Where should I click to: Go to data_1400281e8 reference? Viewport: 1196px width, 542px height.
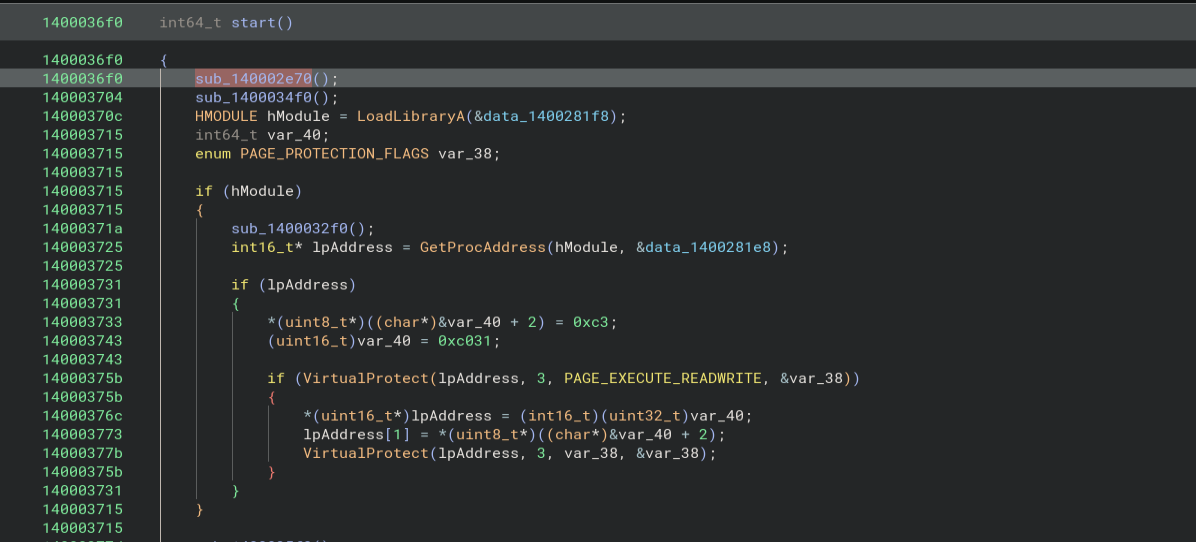(x=706, y=248)
